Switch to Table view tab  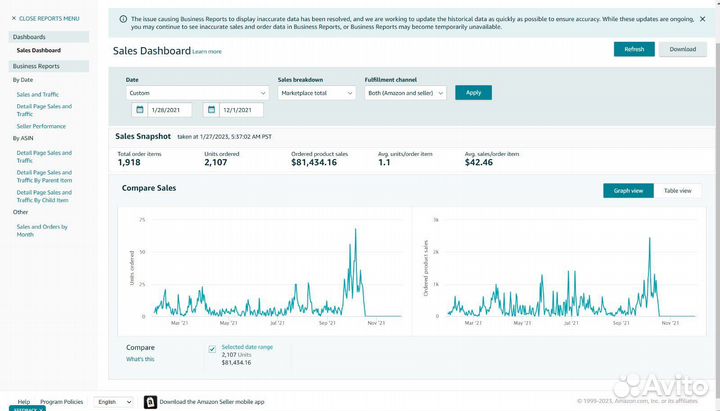tap(677, 189)
